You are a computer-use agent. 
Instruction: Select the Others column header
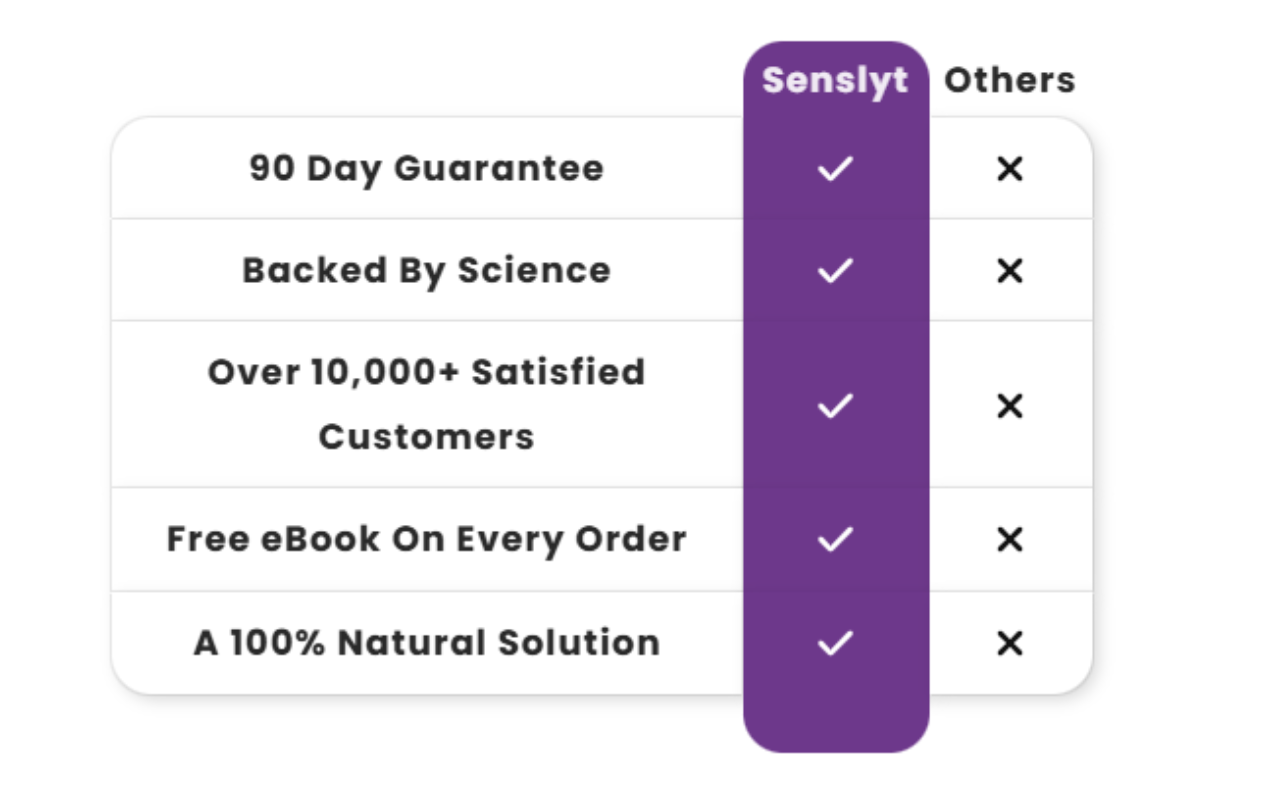[x=1009, y=80]
